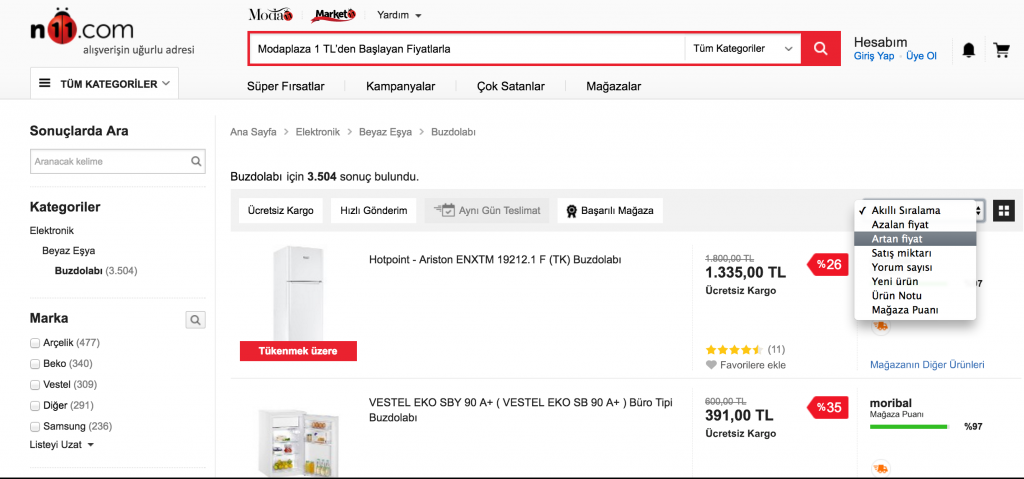Click the hamburger icon of Tüm Kategoriler
The width and height of the screenshot is (1024, 479).
tap(45, 84)
